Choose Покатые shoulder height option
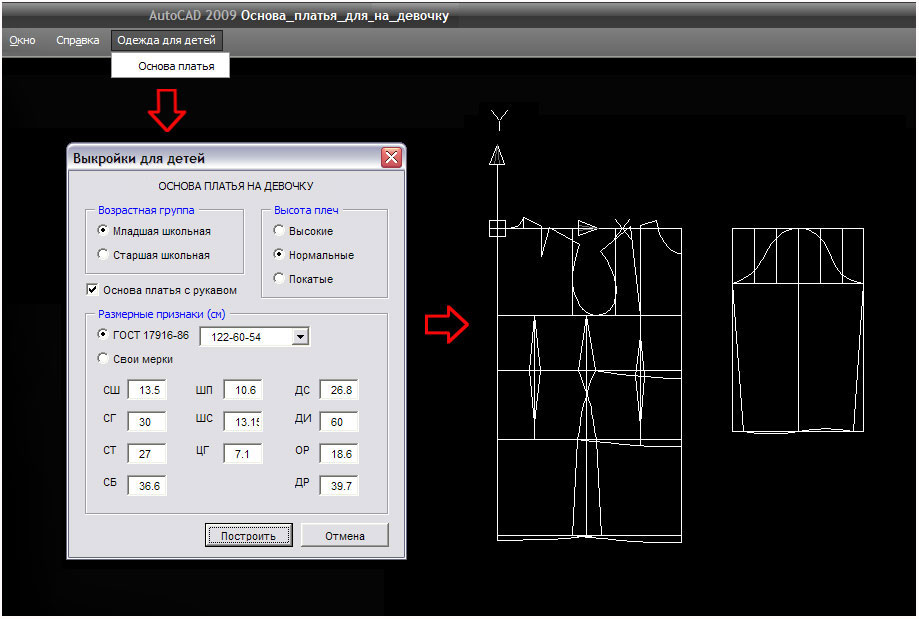 (279, 279)
